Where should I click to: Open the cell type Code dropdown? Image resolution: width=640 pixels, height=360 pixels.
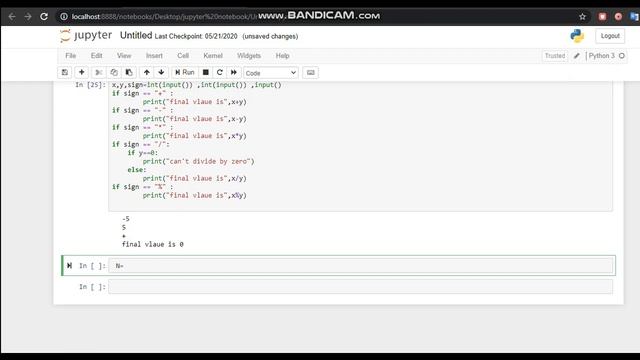coord(271,73)
